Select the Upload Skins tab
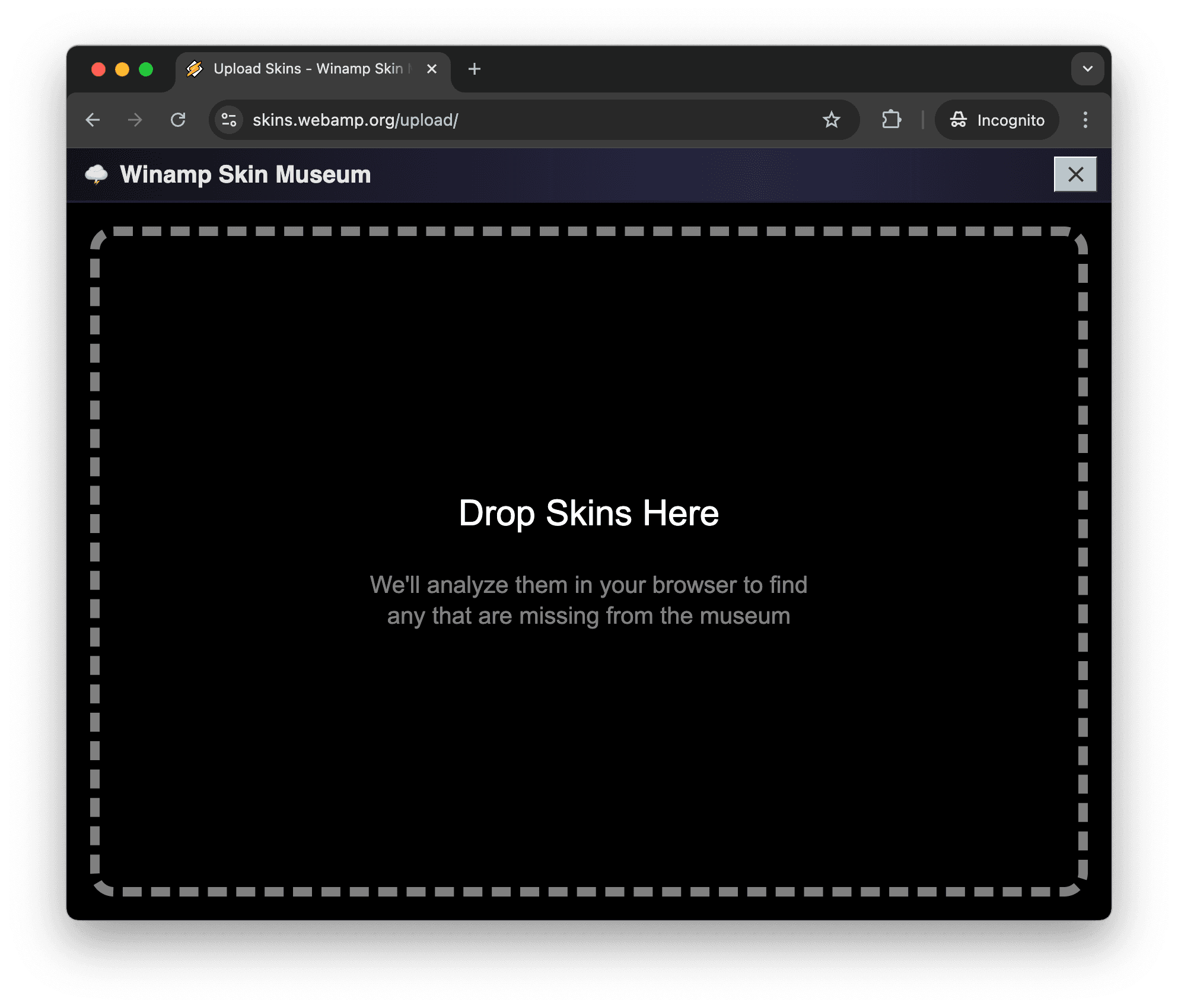This screenshot has width=1178, height=1008. click(307, 69)
